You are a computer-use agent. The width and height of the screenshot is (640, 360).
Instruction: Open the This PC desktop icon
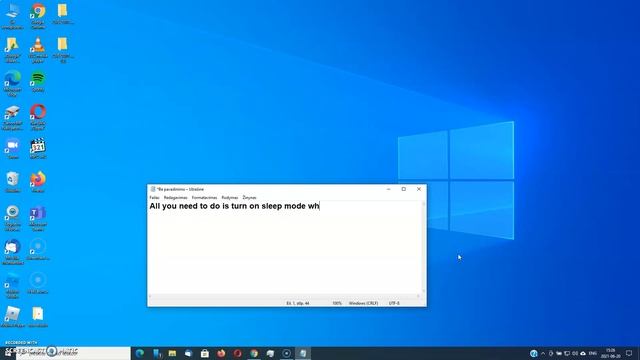point(12,16)
